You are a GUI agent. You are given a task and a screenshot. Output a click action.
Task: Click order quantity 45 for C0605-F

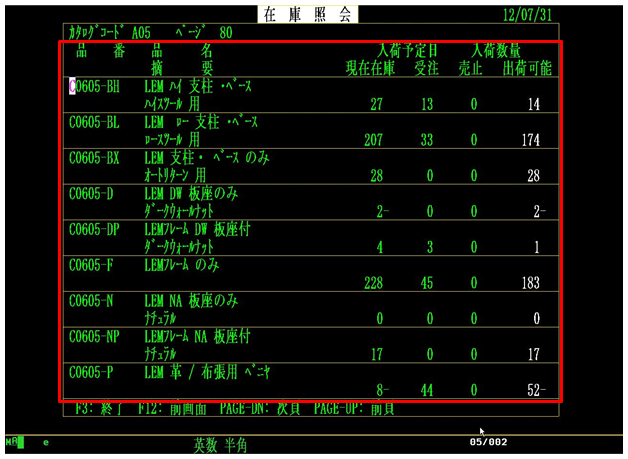point(427,283)
